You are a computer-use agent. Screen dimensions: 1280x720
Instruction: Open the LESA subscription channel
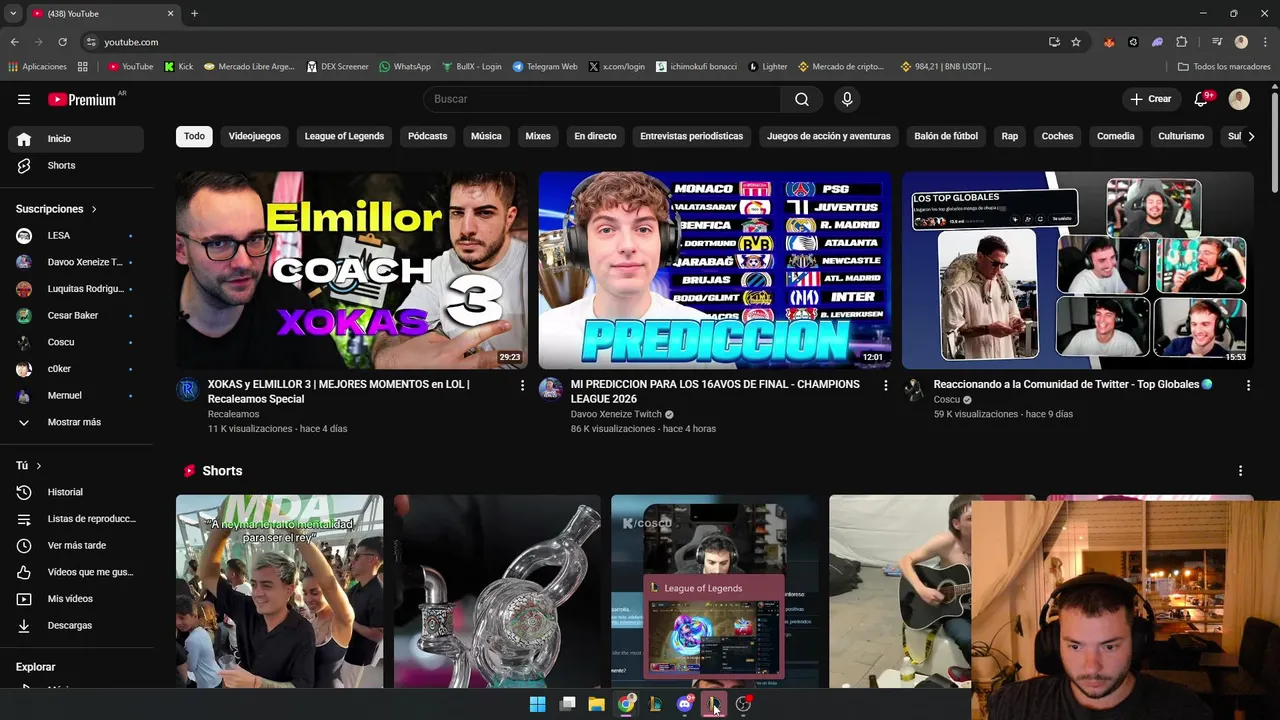click(x=76, y=235)
